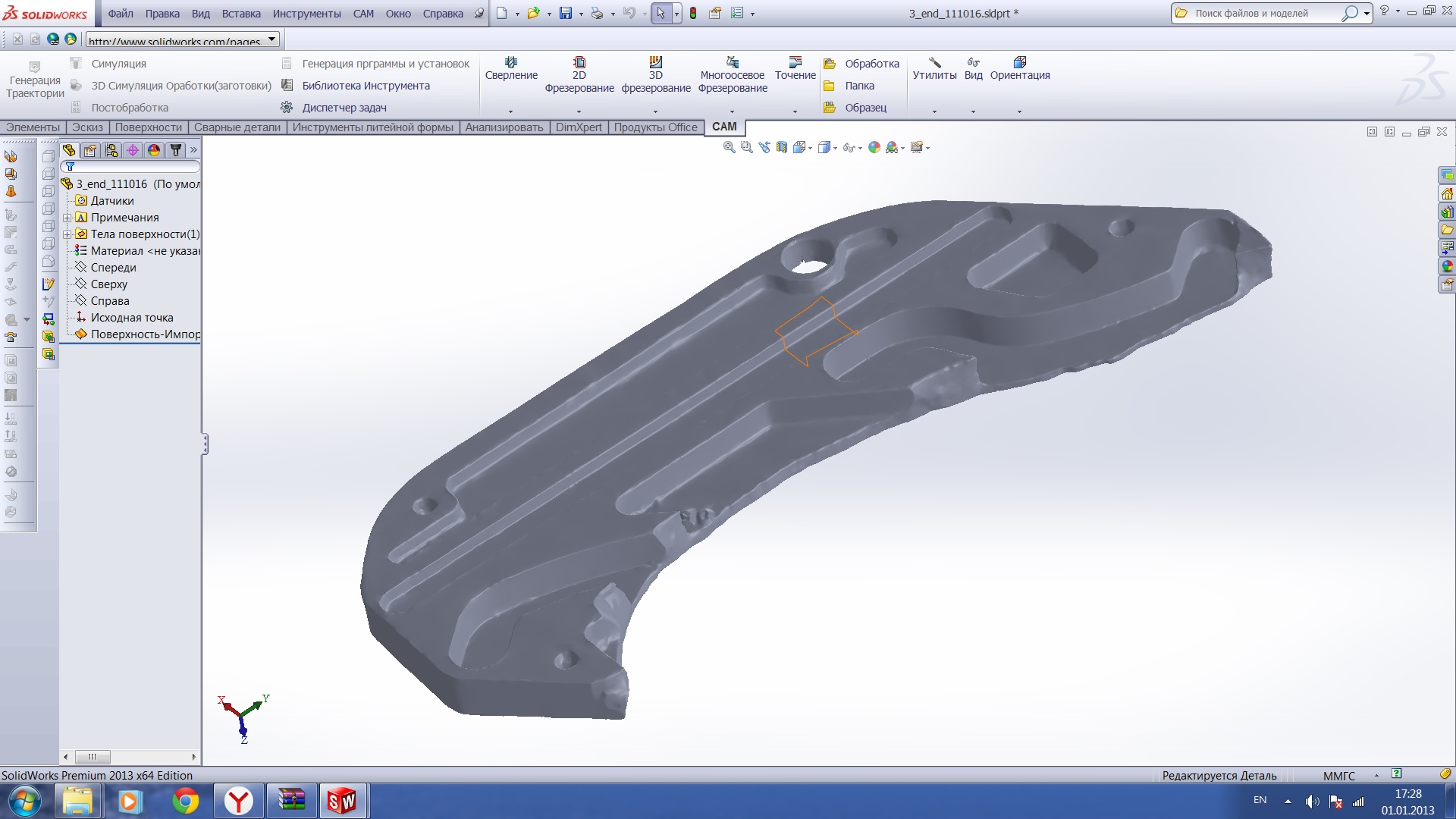Click the Chrome icon in taskbar
The height and width of the screenshot is (819, 1456).
tap(186, 801)
